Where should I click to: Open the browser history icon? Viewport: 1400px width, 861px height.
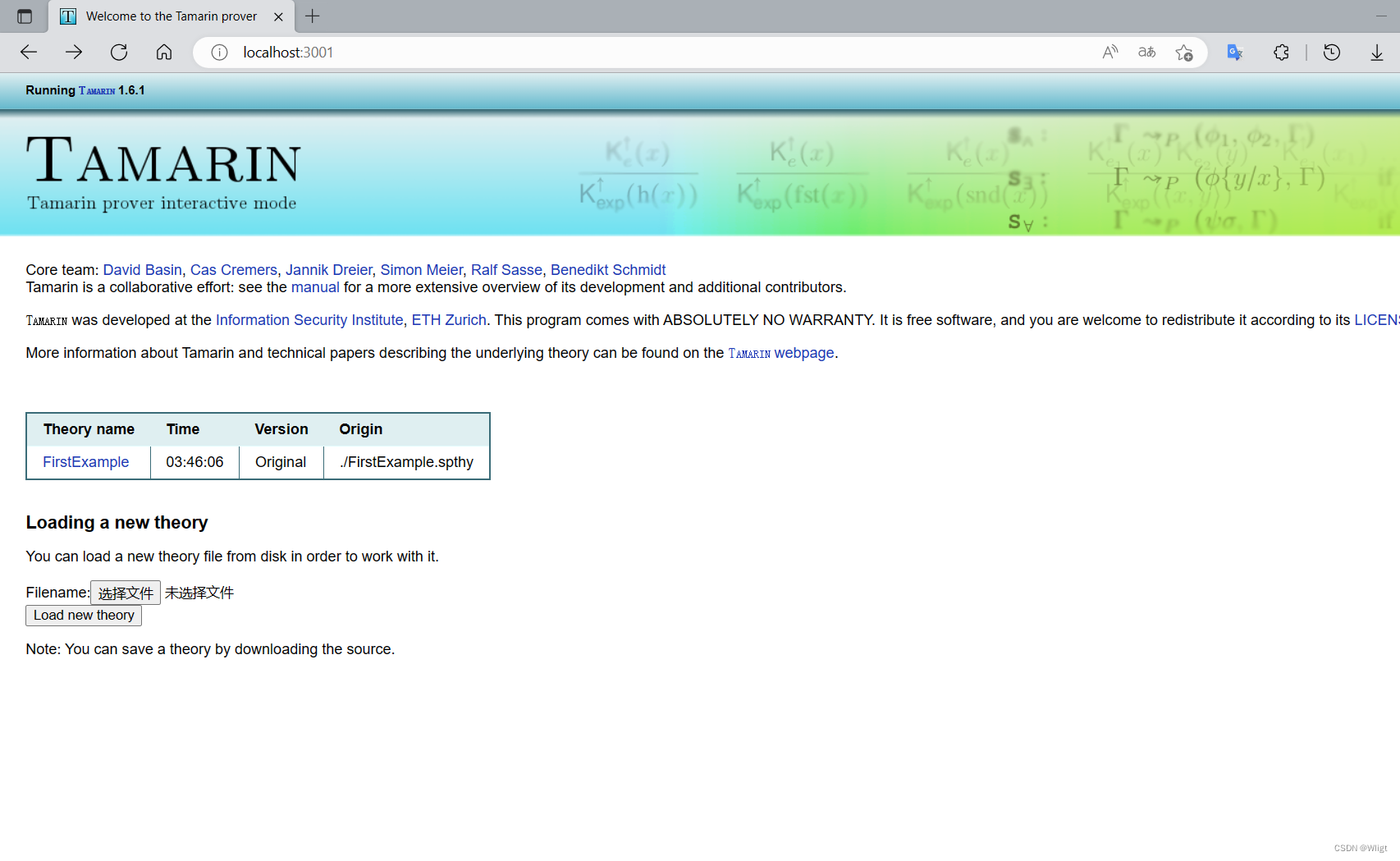click(x=1332, y=53)
